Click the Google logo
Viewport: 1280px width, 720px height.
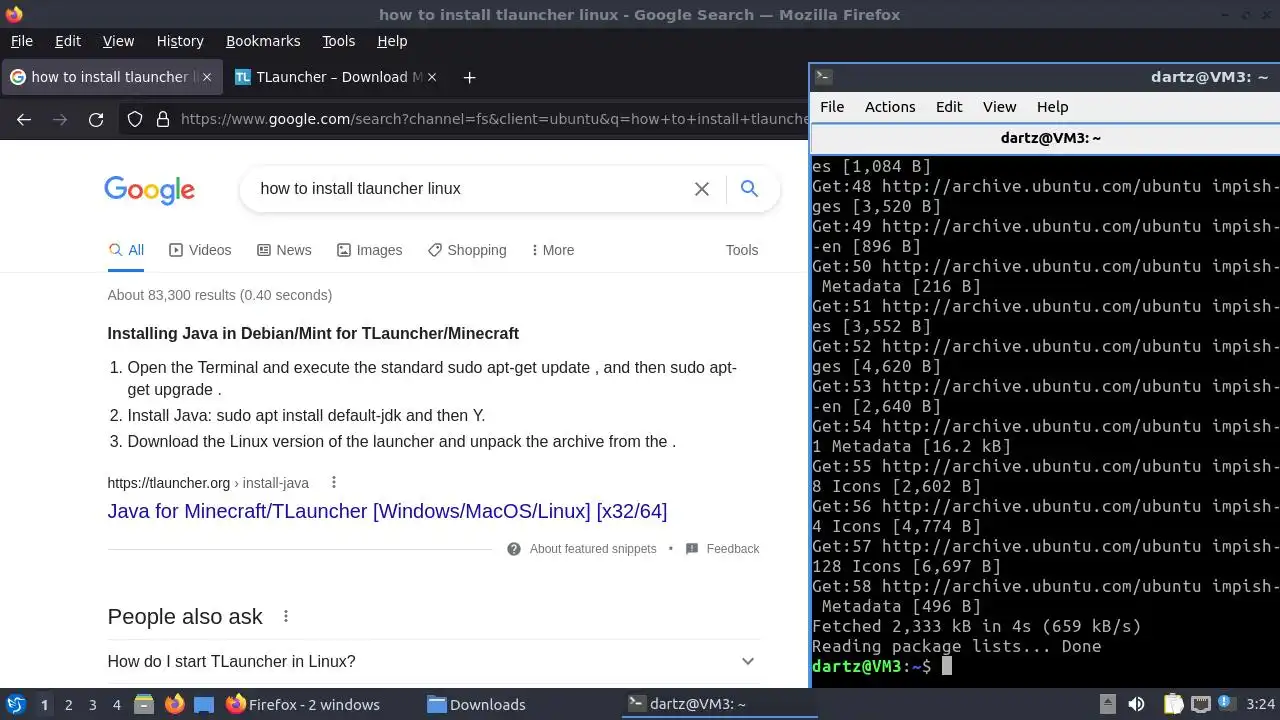[150, 190]
